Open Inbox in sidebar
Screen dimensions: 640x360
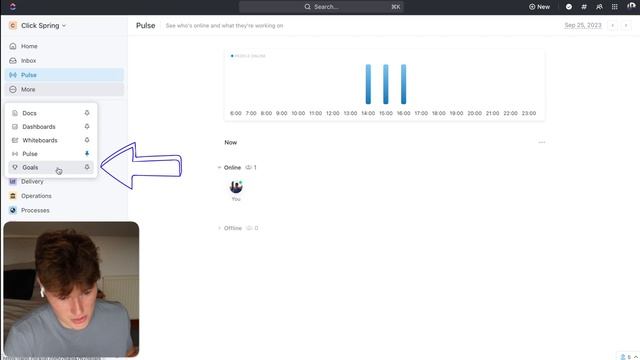coord(64,60)
